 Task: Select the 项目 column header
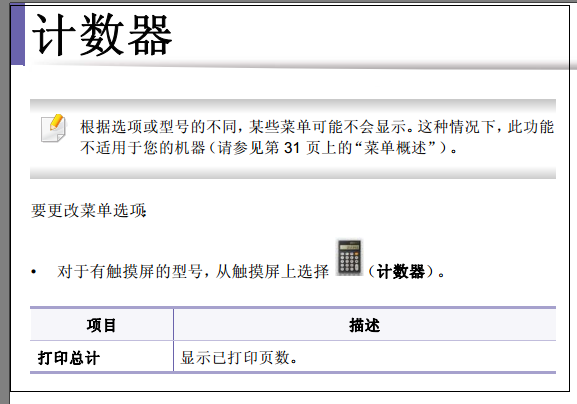pyautogui.click(x=102, y=325)
